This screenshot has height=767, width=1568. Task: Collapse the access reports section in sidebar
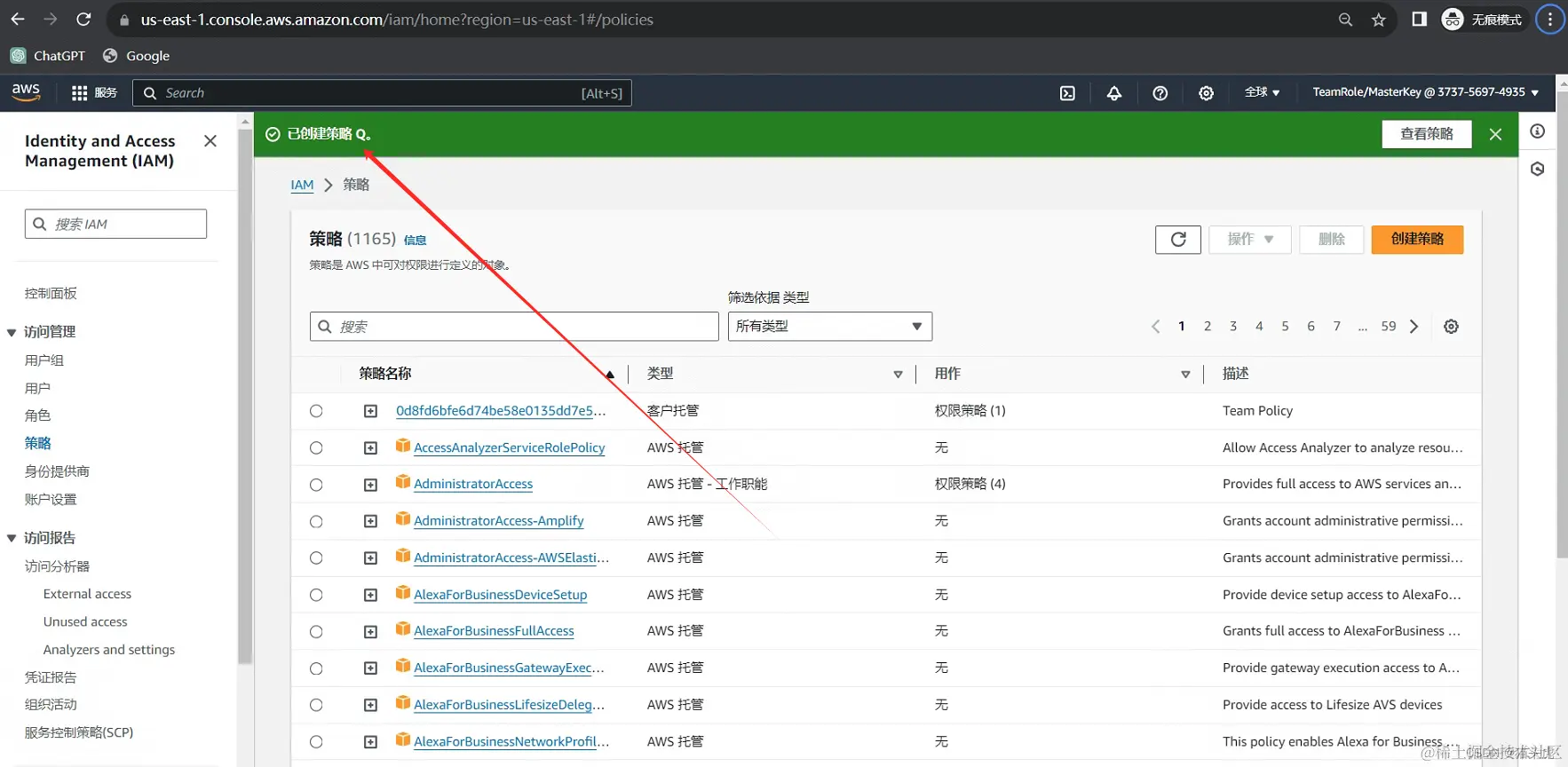(12, 539)
